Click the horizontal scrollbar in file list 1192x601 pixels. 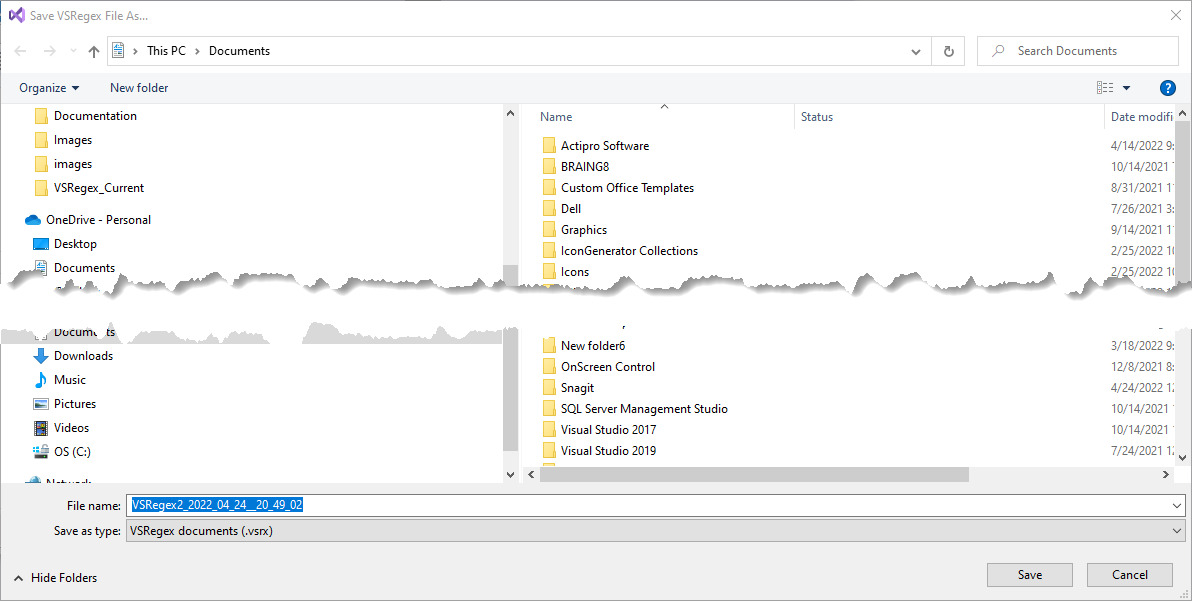coord(754,475)
